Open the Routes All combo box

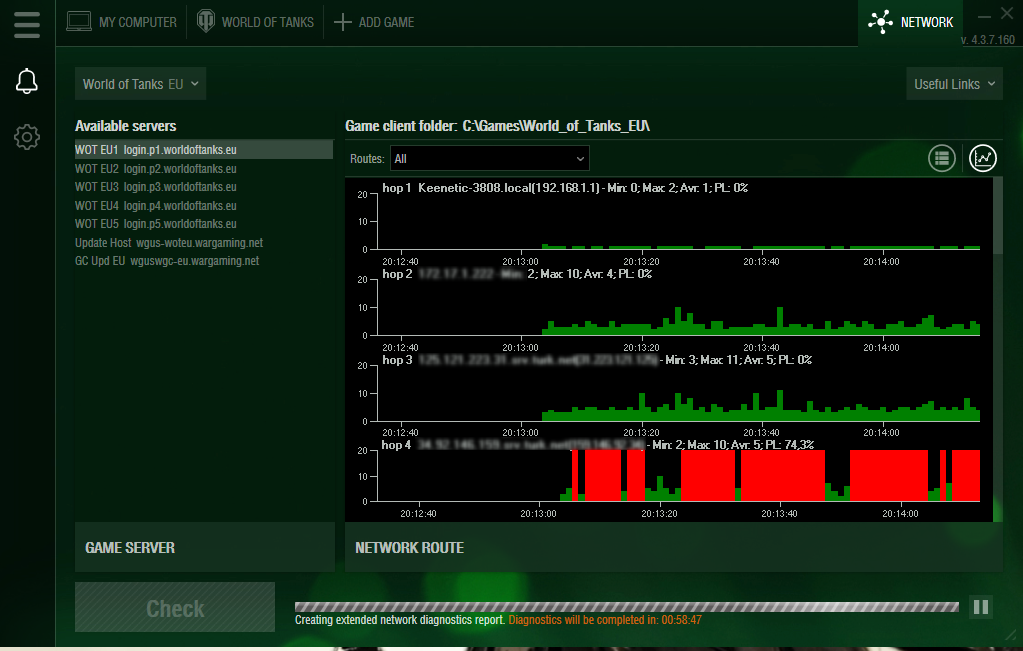(x=489, y=159)
